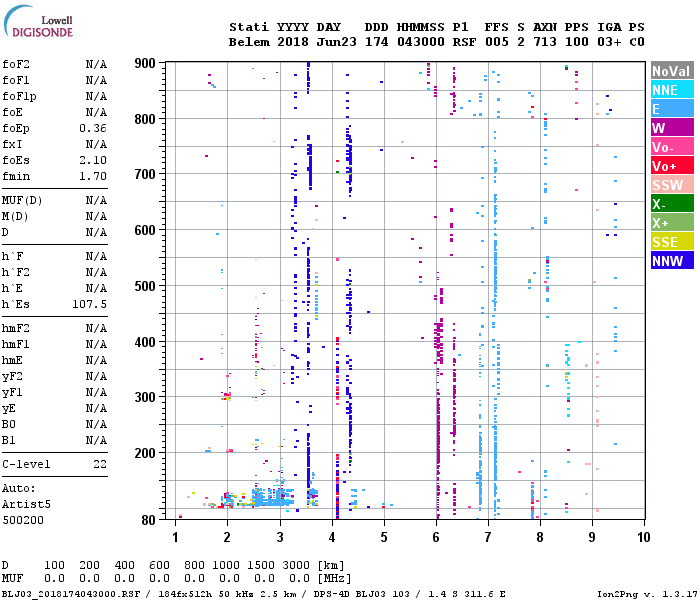Click the Ion2Png version text

[x=647, y=594]
